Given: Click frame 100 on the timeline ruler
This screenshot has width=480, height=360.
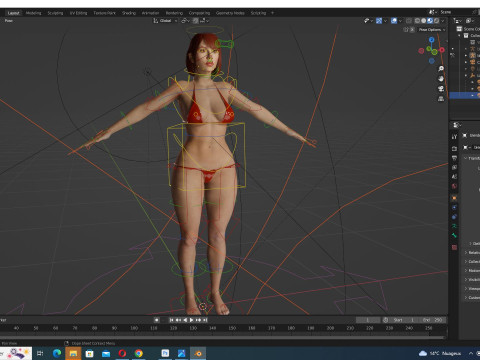Looking at the screenshot, I should 134,328.
